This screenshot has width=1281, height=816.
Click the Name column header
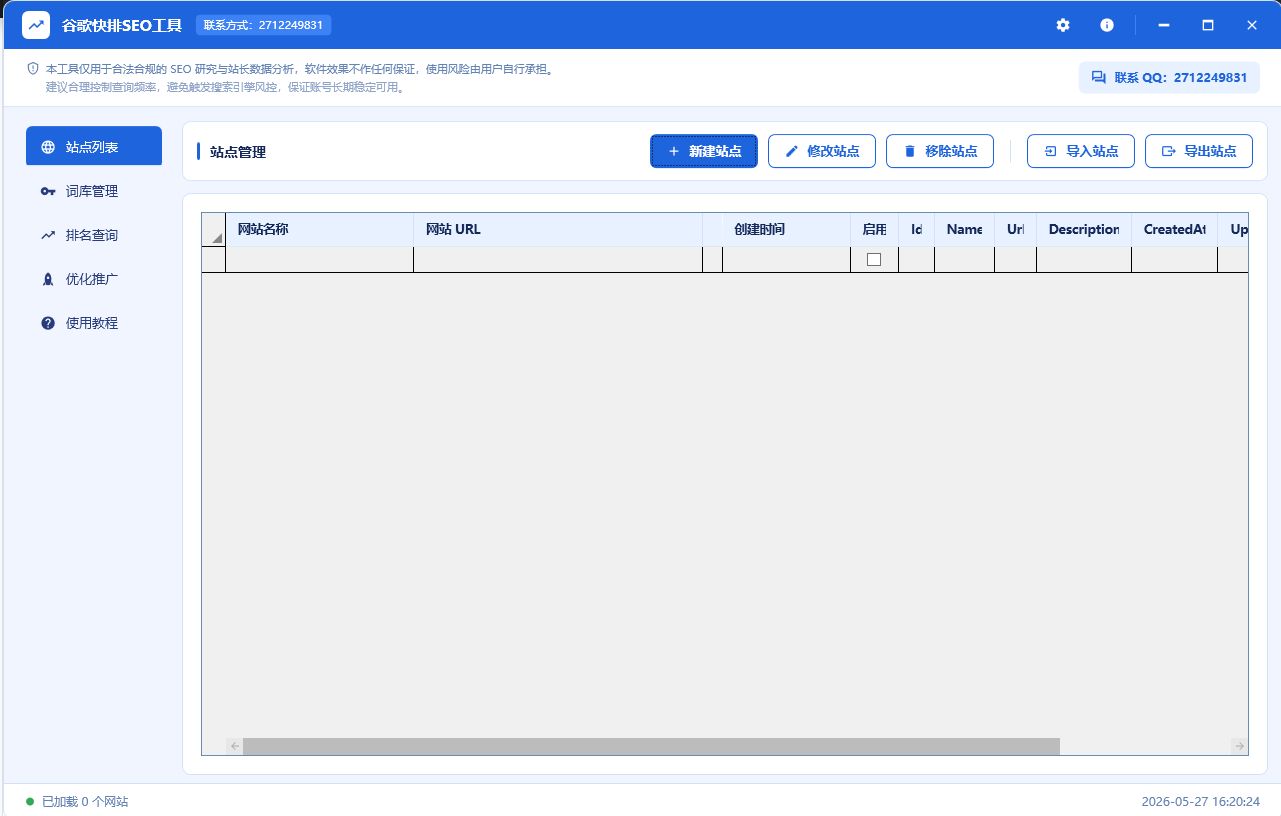[964, 230]
